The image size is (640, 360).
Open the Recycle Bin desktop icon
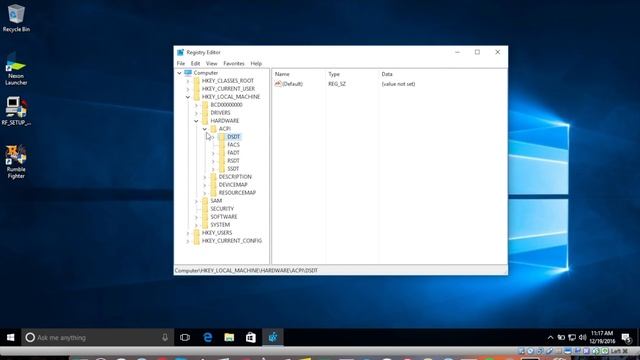[x=16, y=18]
